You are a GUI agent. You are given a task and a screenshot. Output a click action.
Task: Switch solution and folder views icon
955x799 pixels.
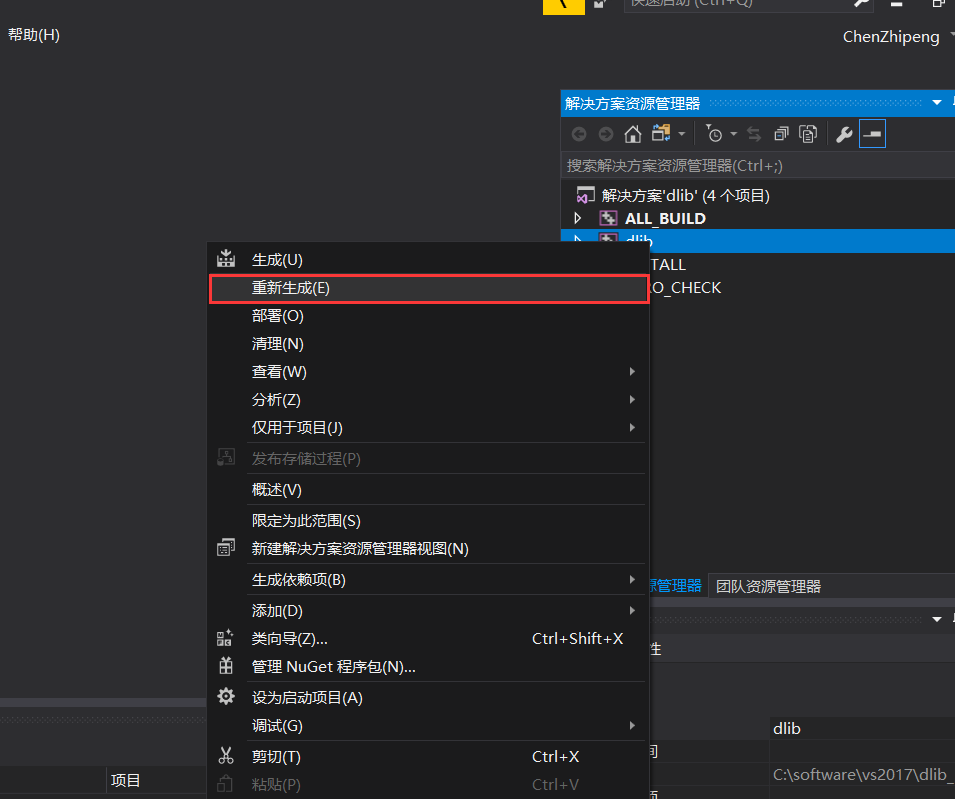661,133
